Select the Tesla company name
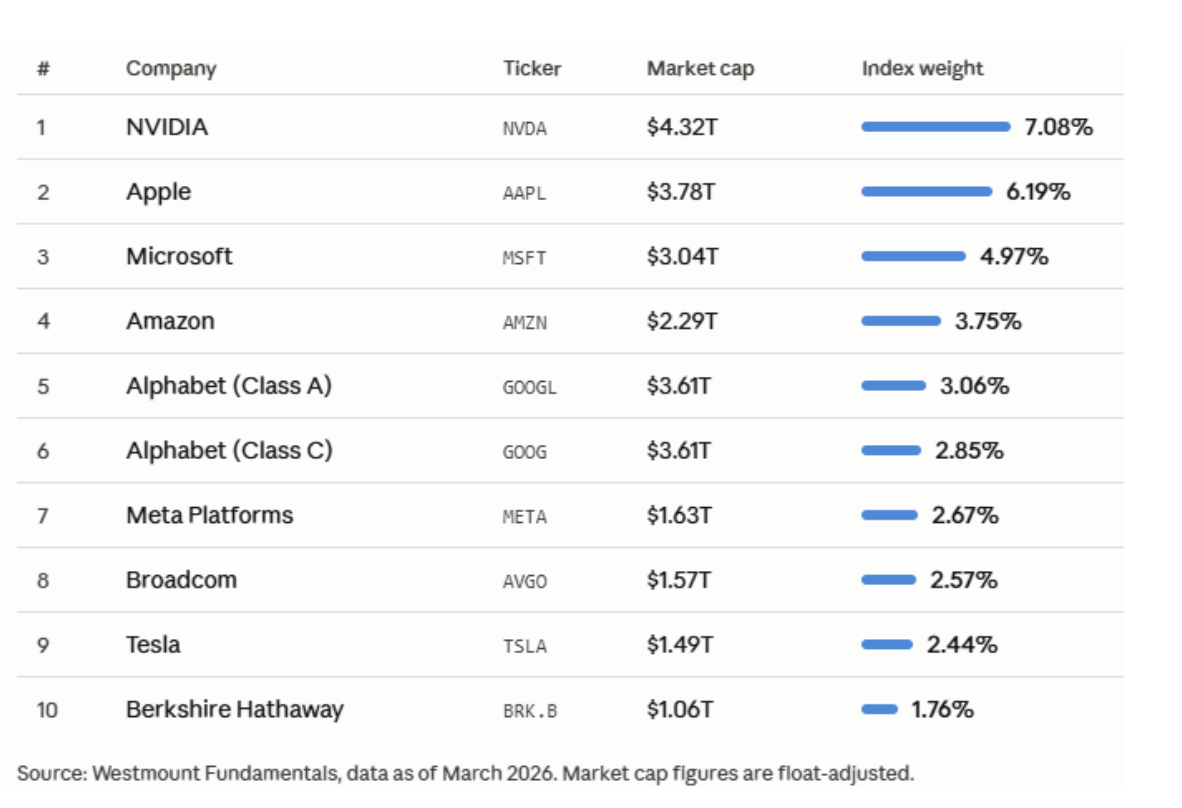The width and height of the screenshot is (1182, 808). 153,645
